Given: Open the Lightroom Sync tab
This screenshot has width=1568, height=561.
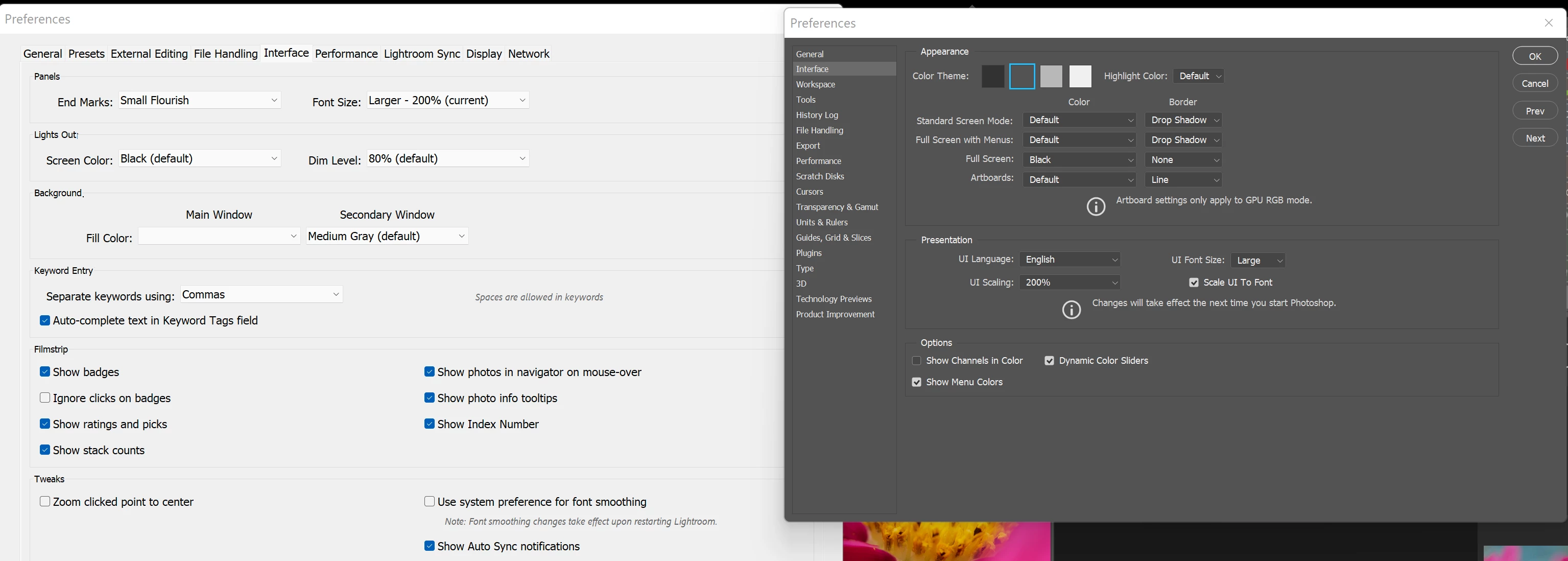Looking at the screenshot, I should click(421, 54).
